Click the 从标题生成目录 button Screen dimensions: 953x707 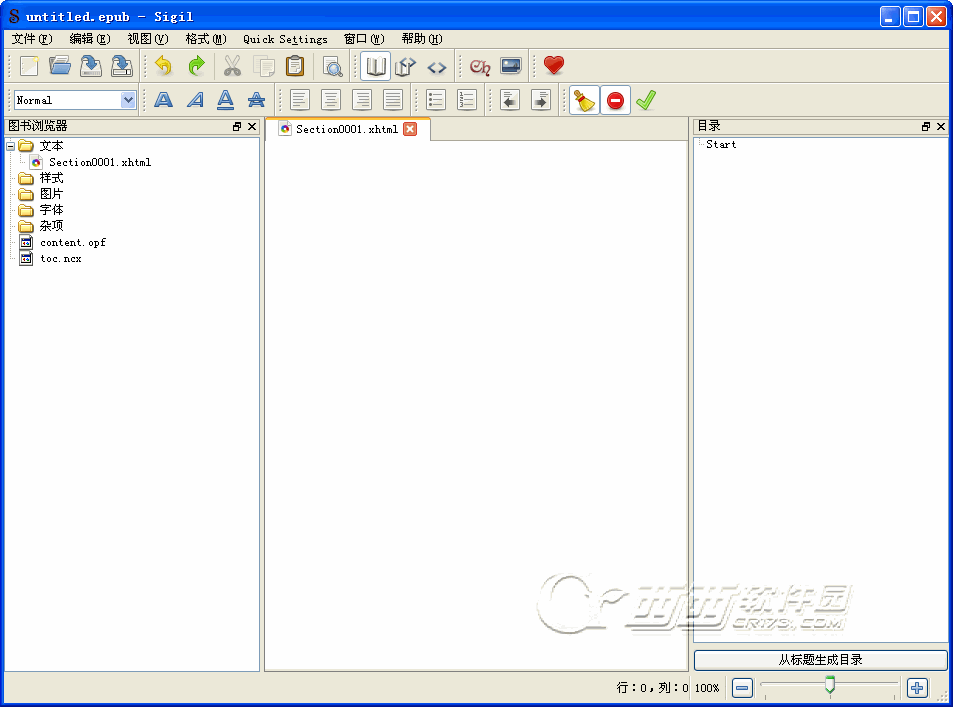point(820,660)
